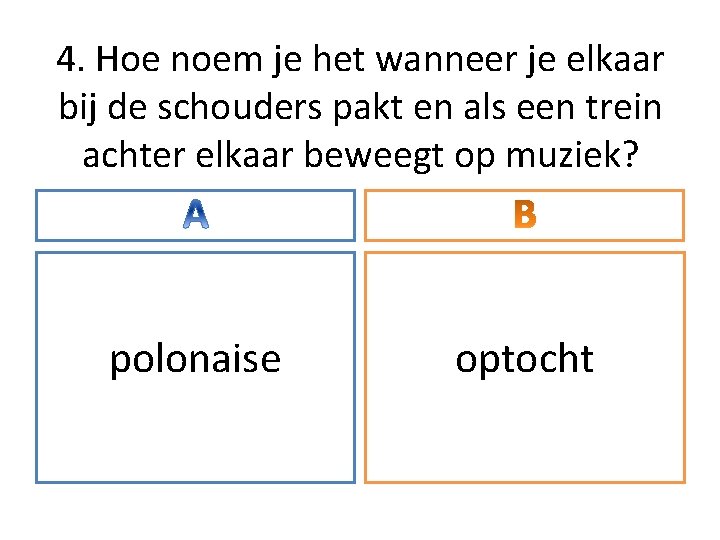Click the word "schouders" in the question
This screenshot has height=540, width=720.
pos(240,108)
